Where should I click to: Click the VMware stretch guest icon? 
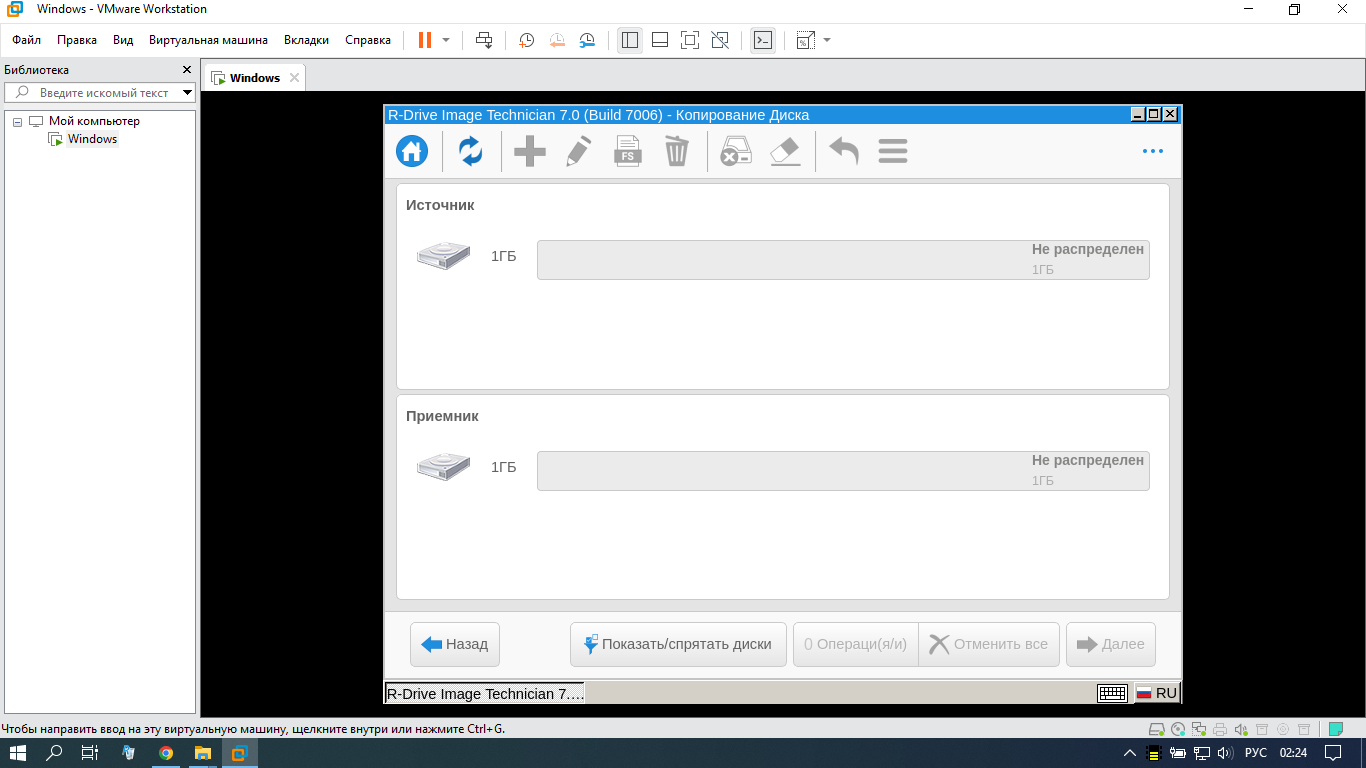point(804,40)
